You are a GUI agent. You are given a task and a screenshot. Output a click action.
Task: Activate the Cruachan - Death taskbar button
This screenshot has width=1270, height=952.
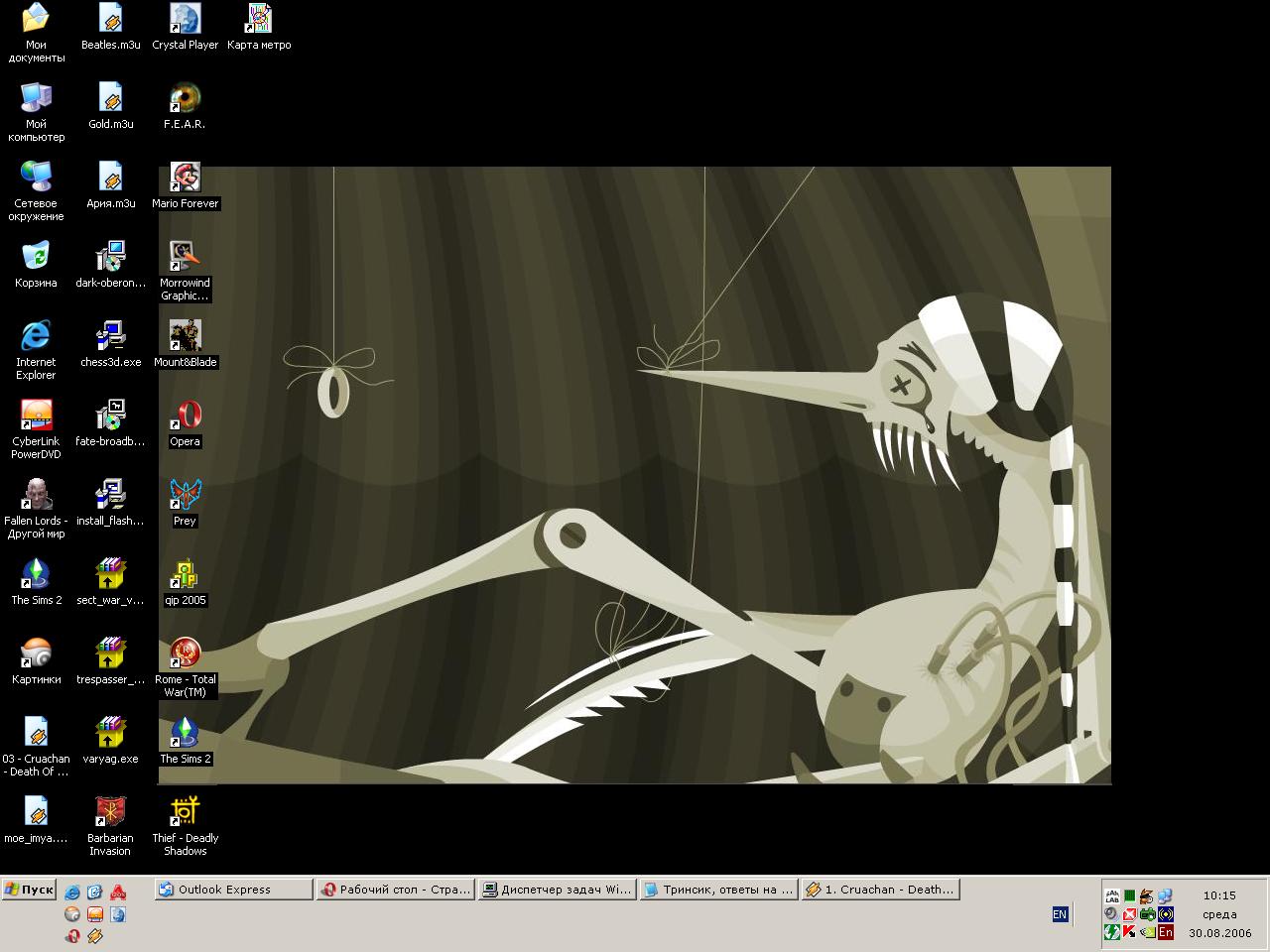tap(880, 890)
